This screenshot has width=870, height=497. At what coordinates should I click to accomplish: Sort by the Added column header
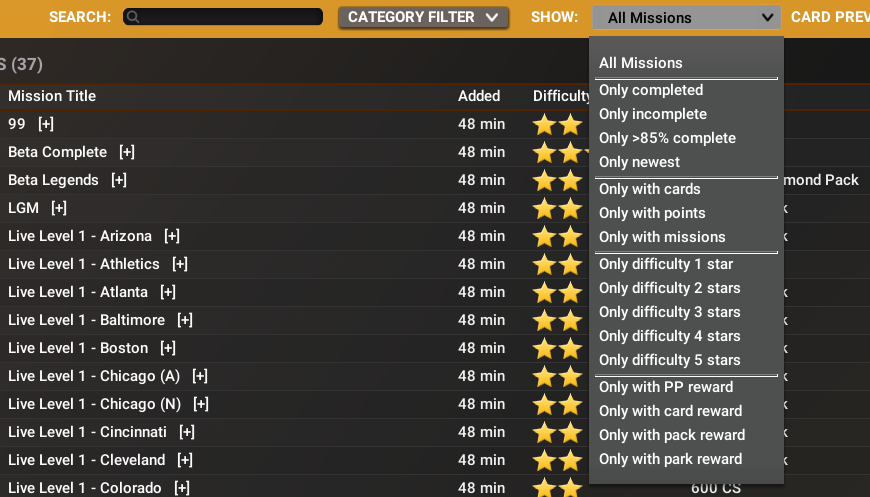click(x=479, y=96)
